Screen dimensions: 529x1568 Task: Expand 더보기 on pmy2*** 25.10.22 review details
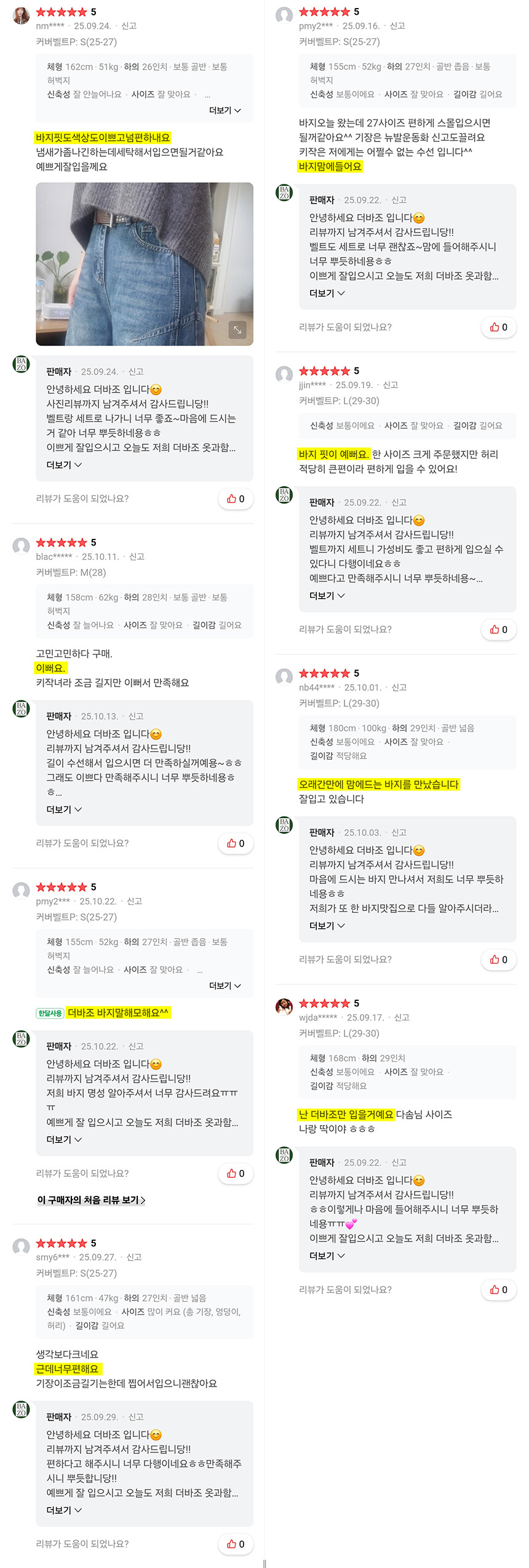pyautogui.click(x=225, y=986)
